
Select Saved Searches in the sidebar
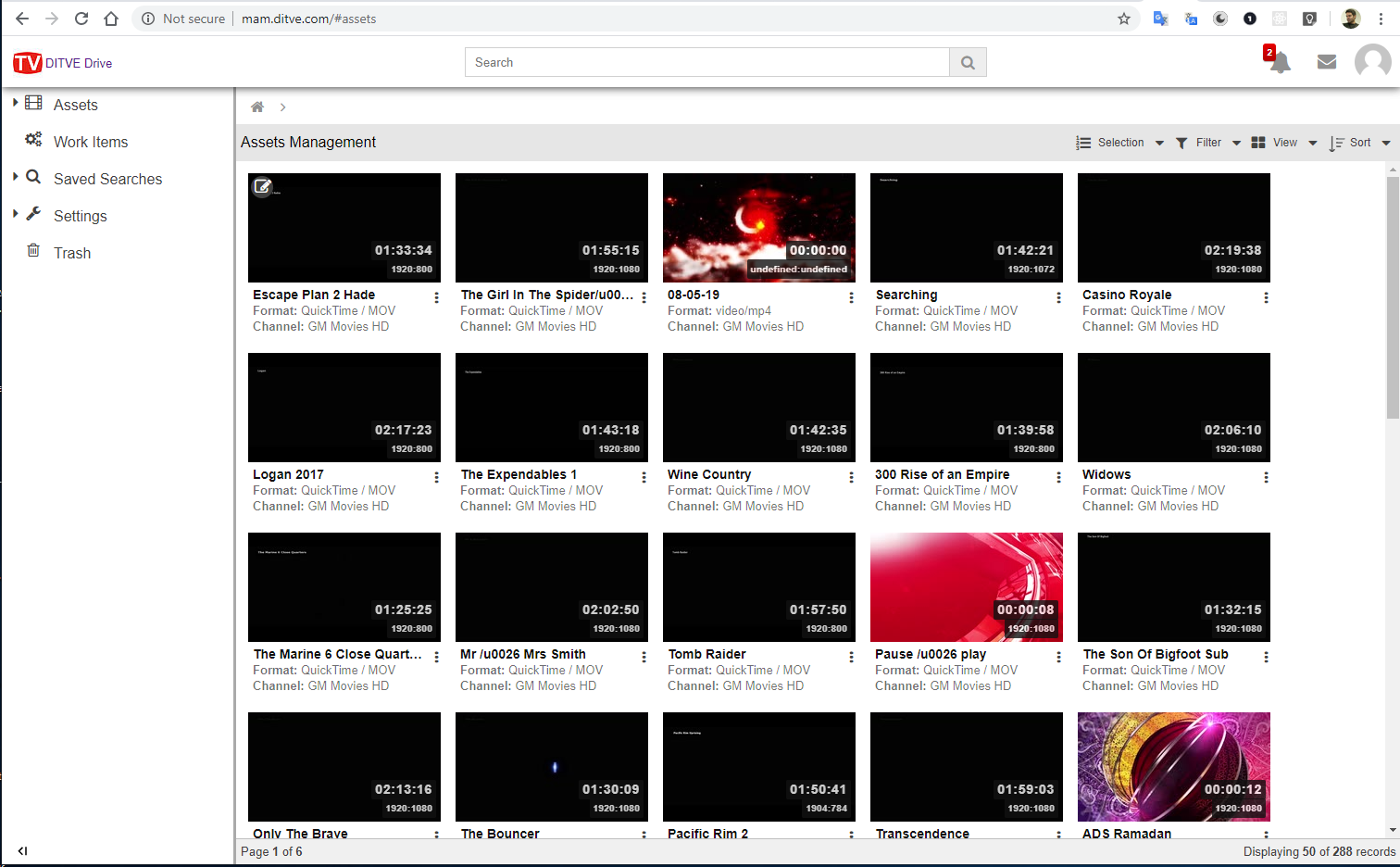(107, 179)
